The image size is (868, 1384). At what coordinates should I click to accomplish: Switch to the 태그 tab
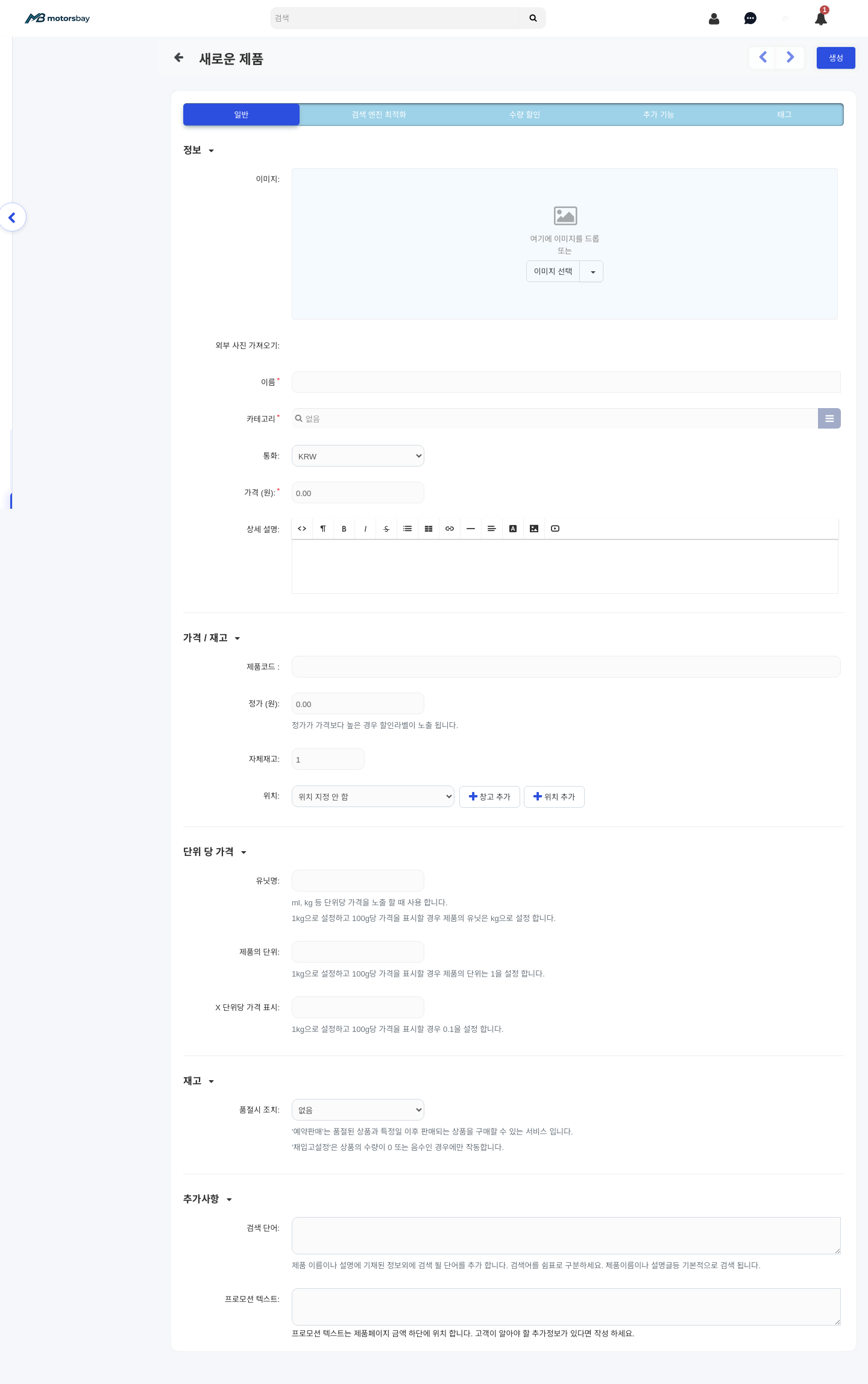coord(784,115)
